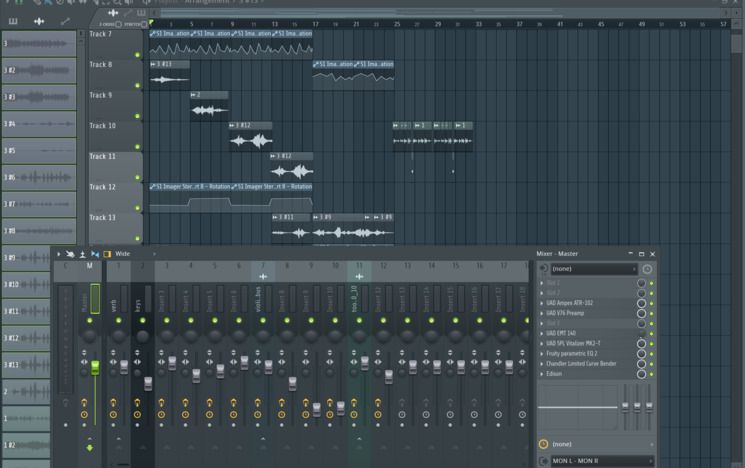Viewport: 745px width, 468px height.
Task: Open the UAD EMT 140 plugin
Action: point(561,334)
